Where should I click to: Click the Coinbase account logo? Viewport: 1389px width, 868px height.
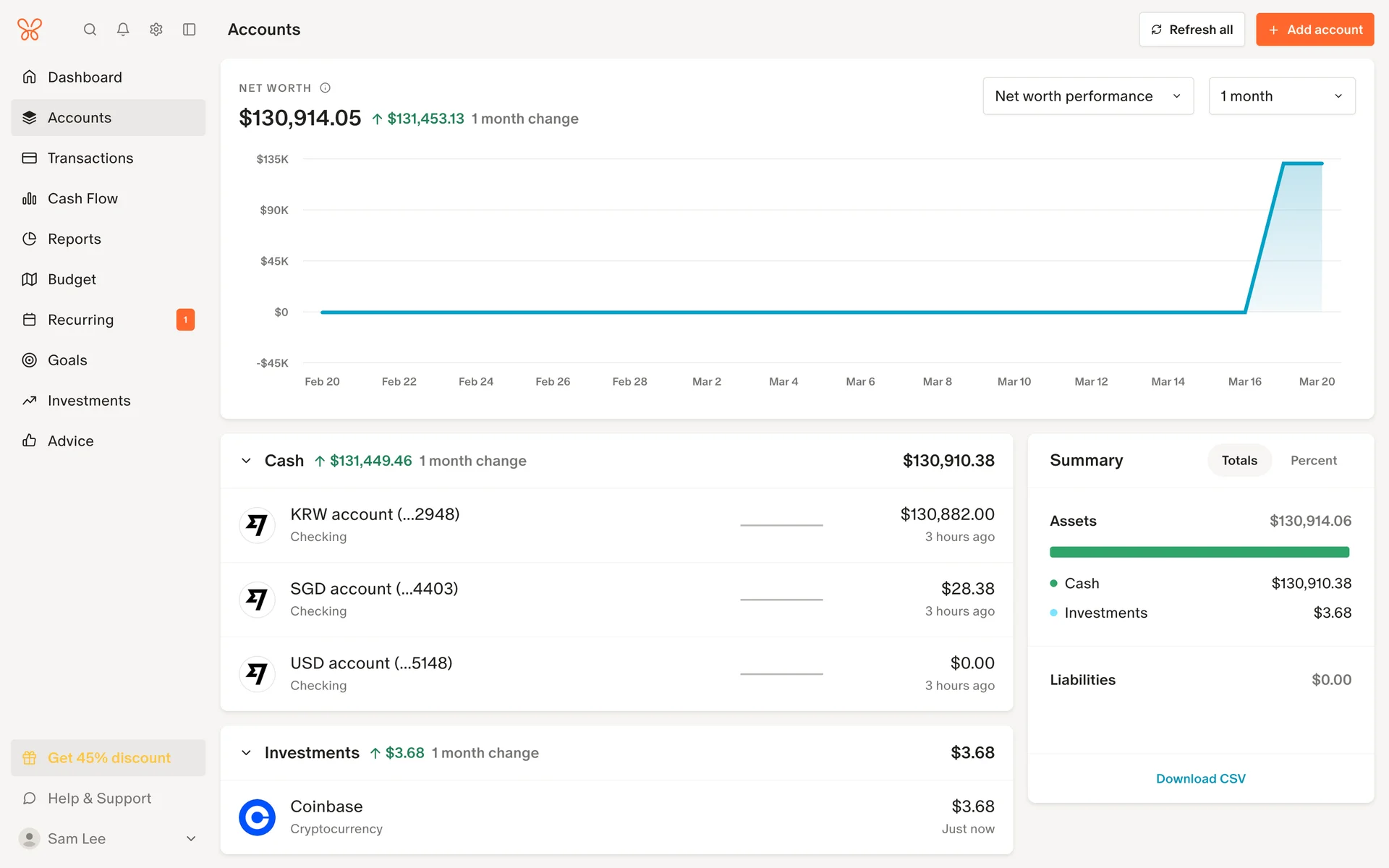pos(257,817)
